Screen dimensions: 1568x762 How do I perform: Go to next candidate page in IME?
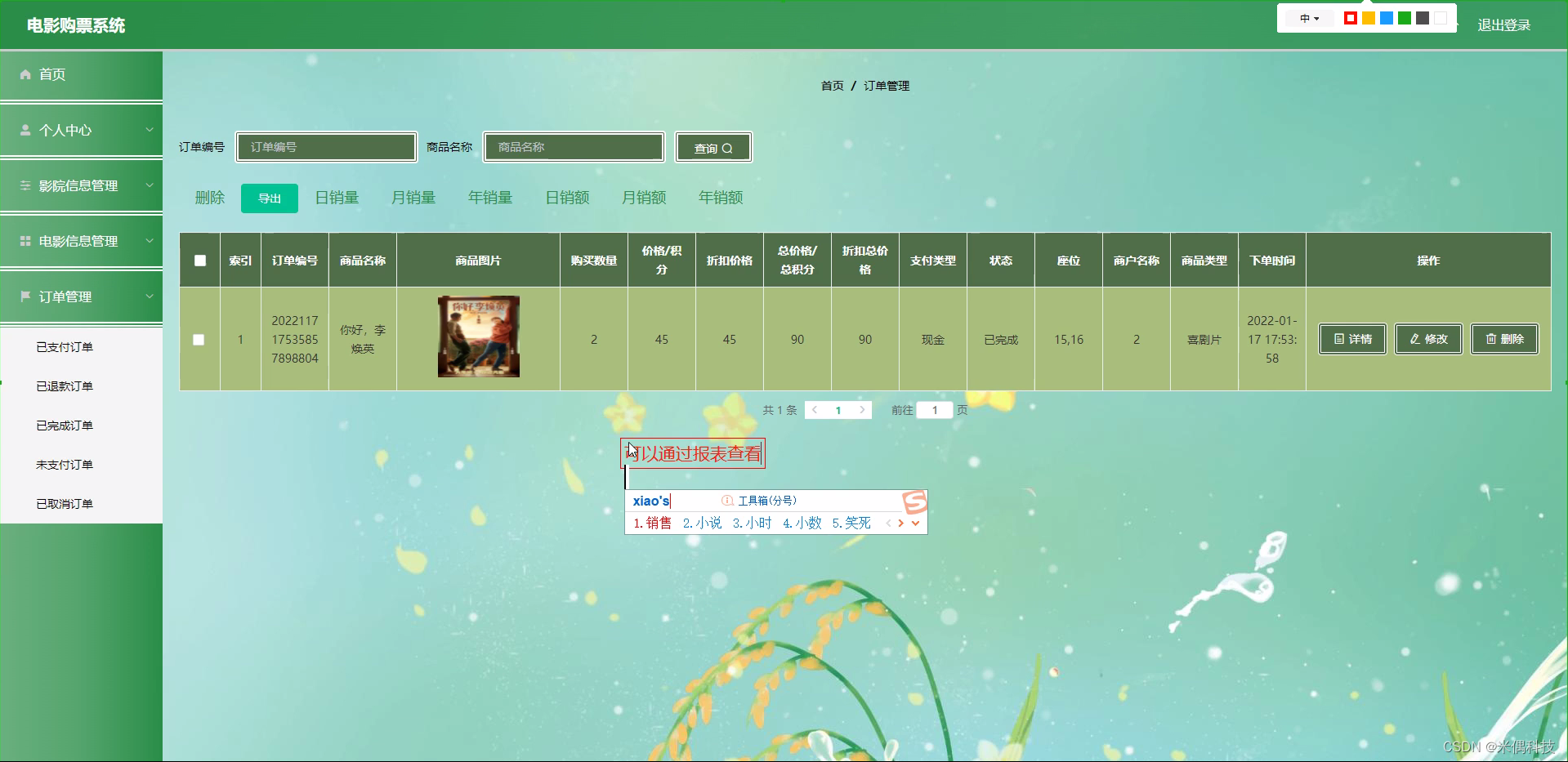pos(901,524)
